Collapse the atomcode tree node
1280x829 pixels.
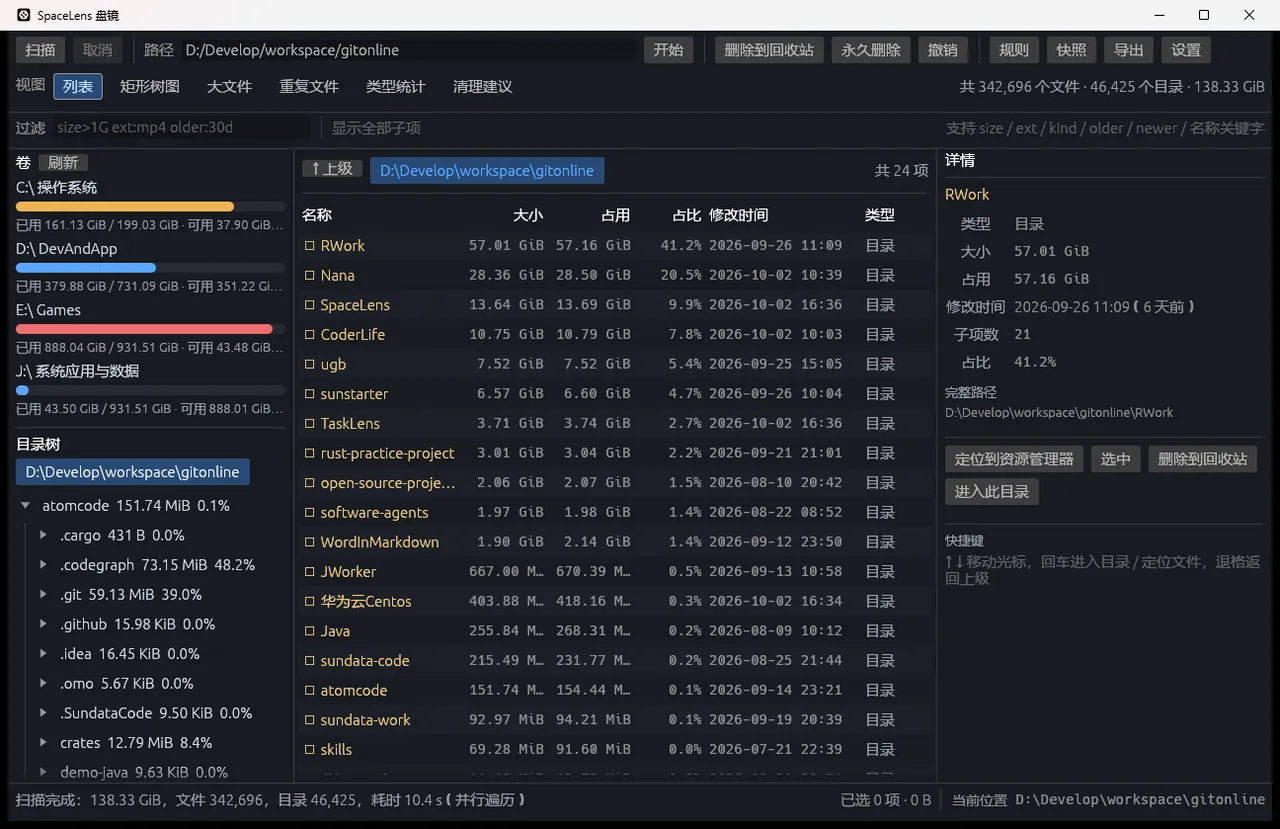pyautogui.click(x=25, y=506)
